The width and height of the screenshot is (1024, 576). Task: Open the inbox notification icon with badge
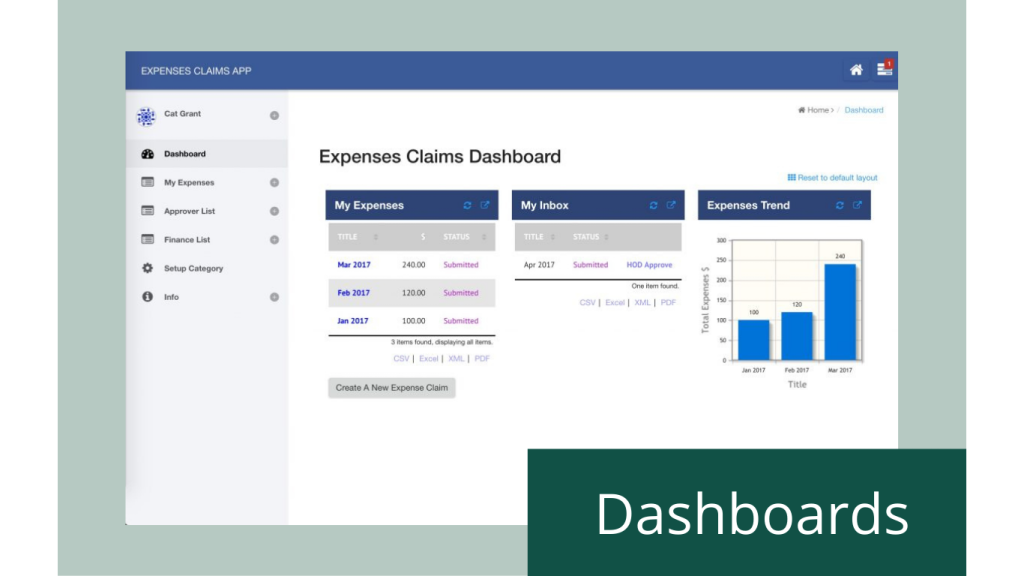884,69
